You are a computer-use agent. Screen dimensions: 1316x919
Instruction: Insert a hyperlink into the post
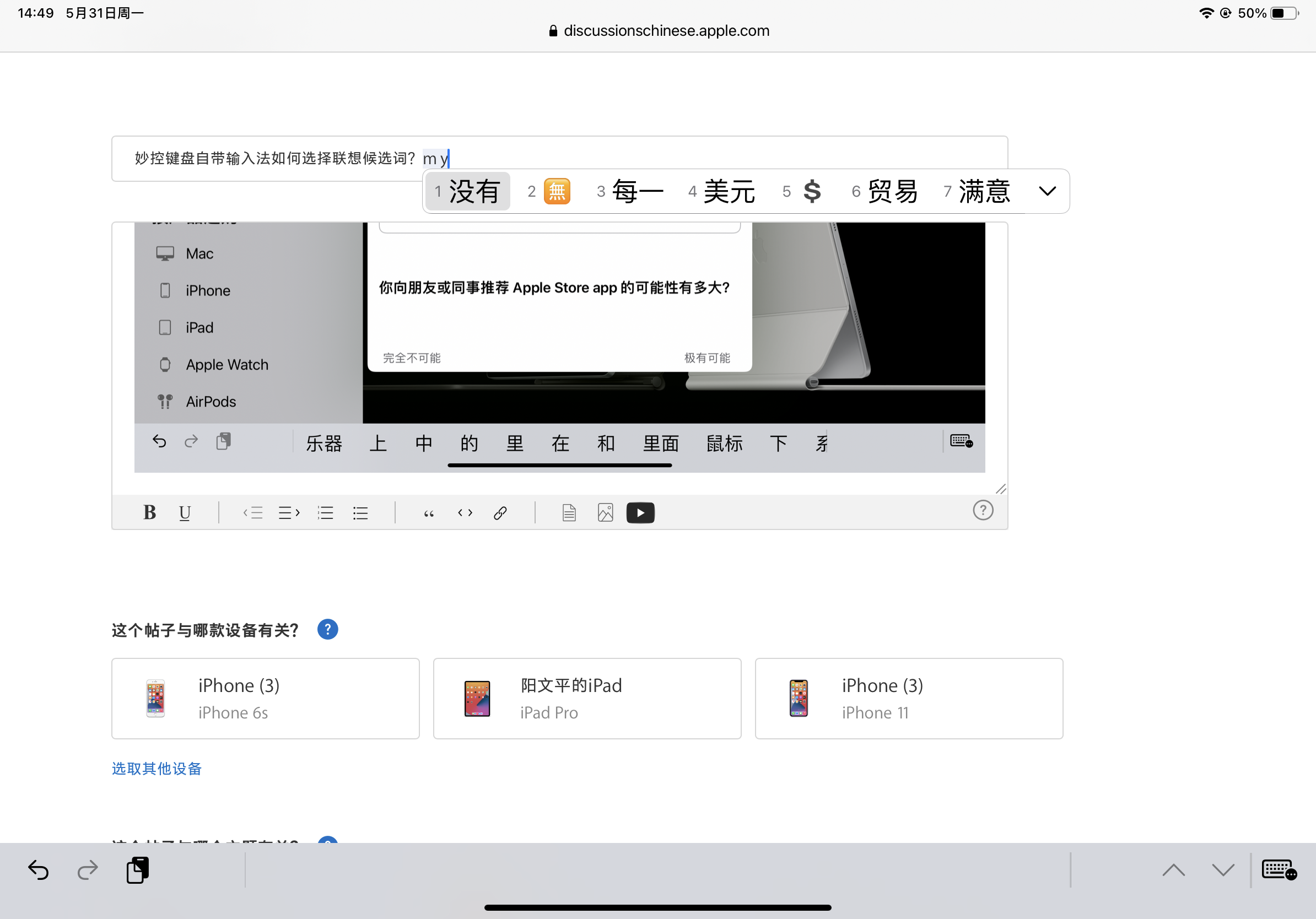pos(500,512)
